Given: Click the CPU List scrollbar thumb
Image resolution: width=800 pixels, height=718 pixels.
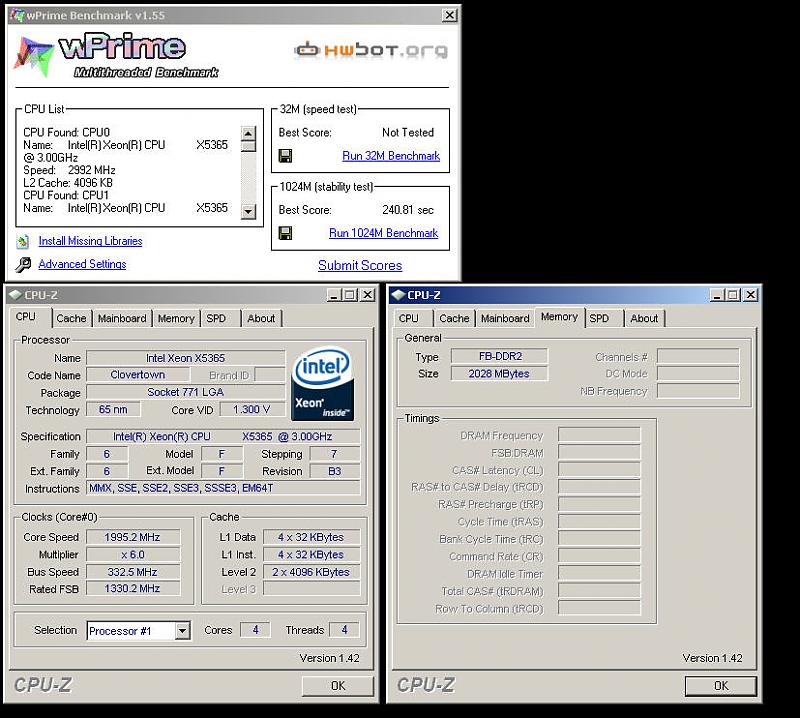Looking at the screenshot, I should tap(248, 146).
